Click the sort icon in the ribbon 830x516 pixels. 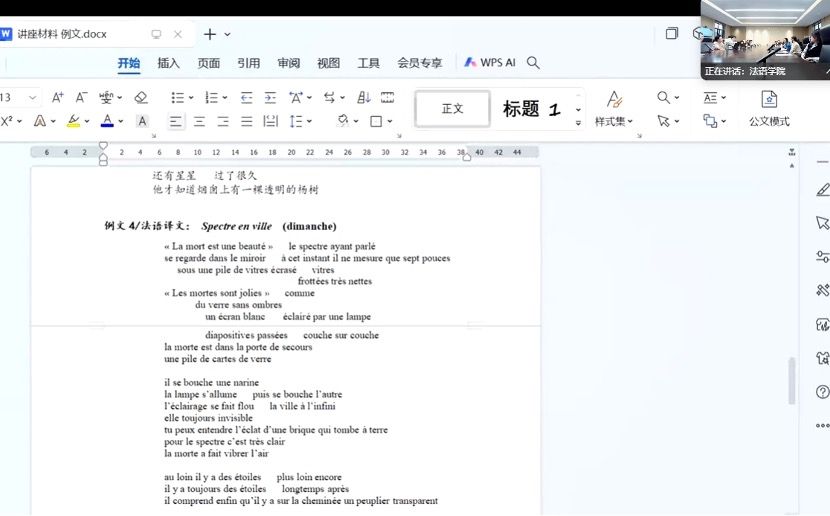click(364, 97)
